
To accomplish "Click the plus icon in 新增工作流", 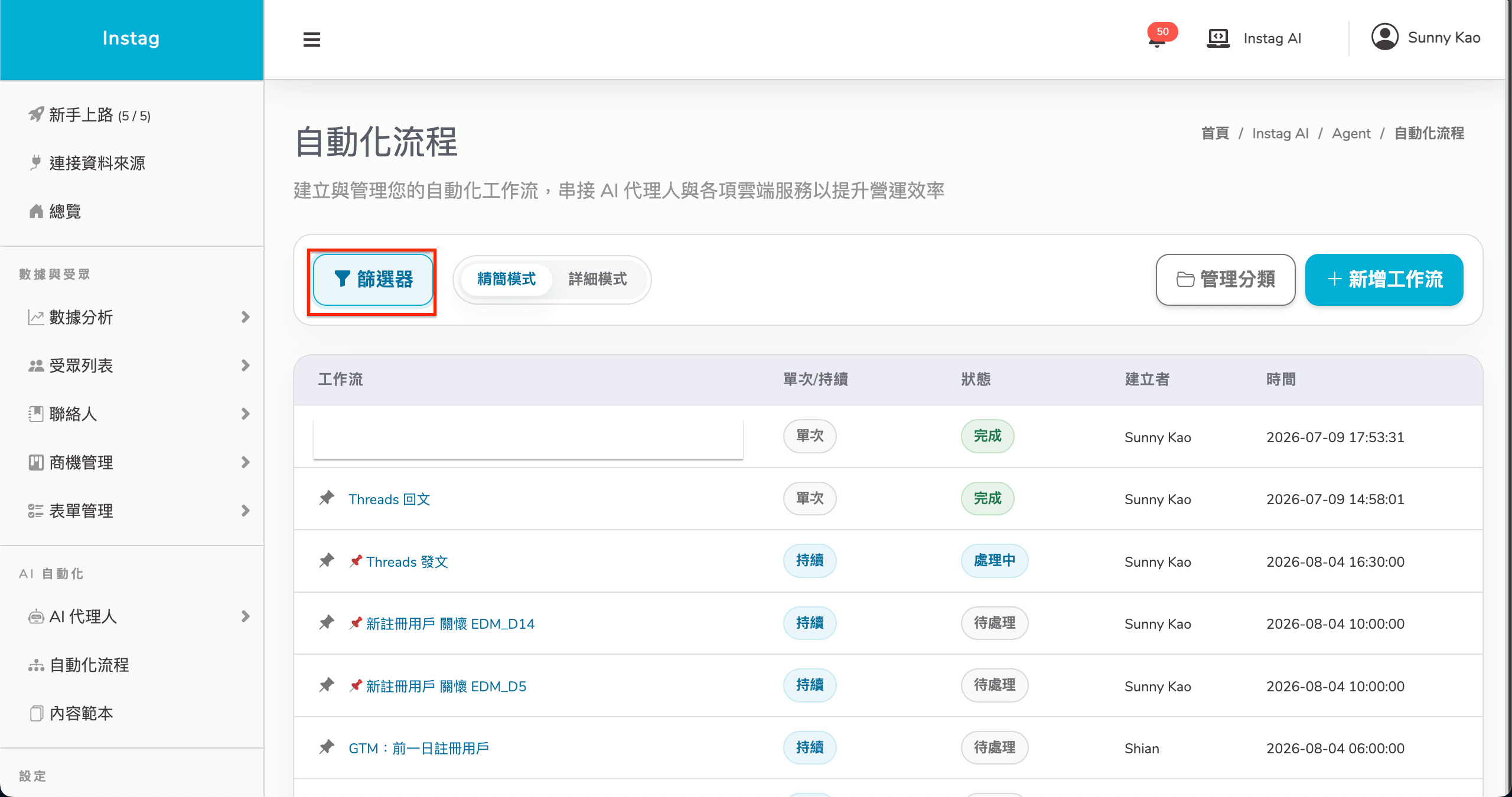I will [x=1334, y=279].
